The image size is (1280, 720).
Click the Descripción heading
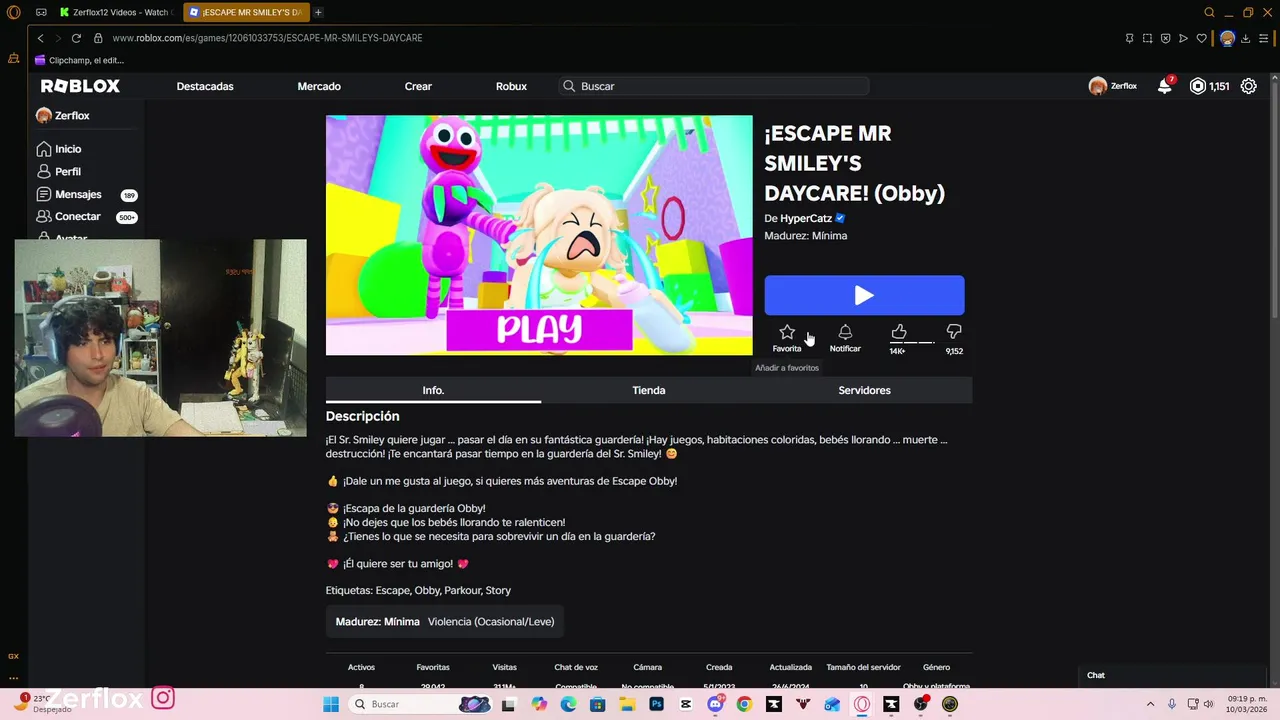click(x=362, y=416)
